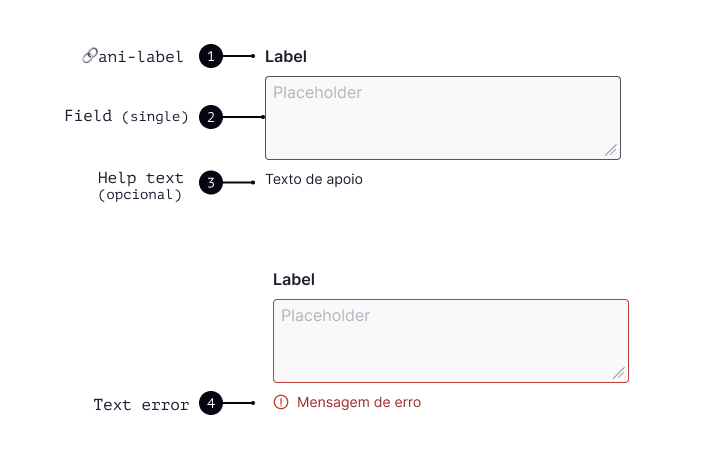Click the numbered marker 1 circle
719x451 pixels.
pos(211,56)
